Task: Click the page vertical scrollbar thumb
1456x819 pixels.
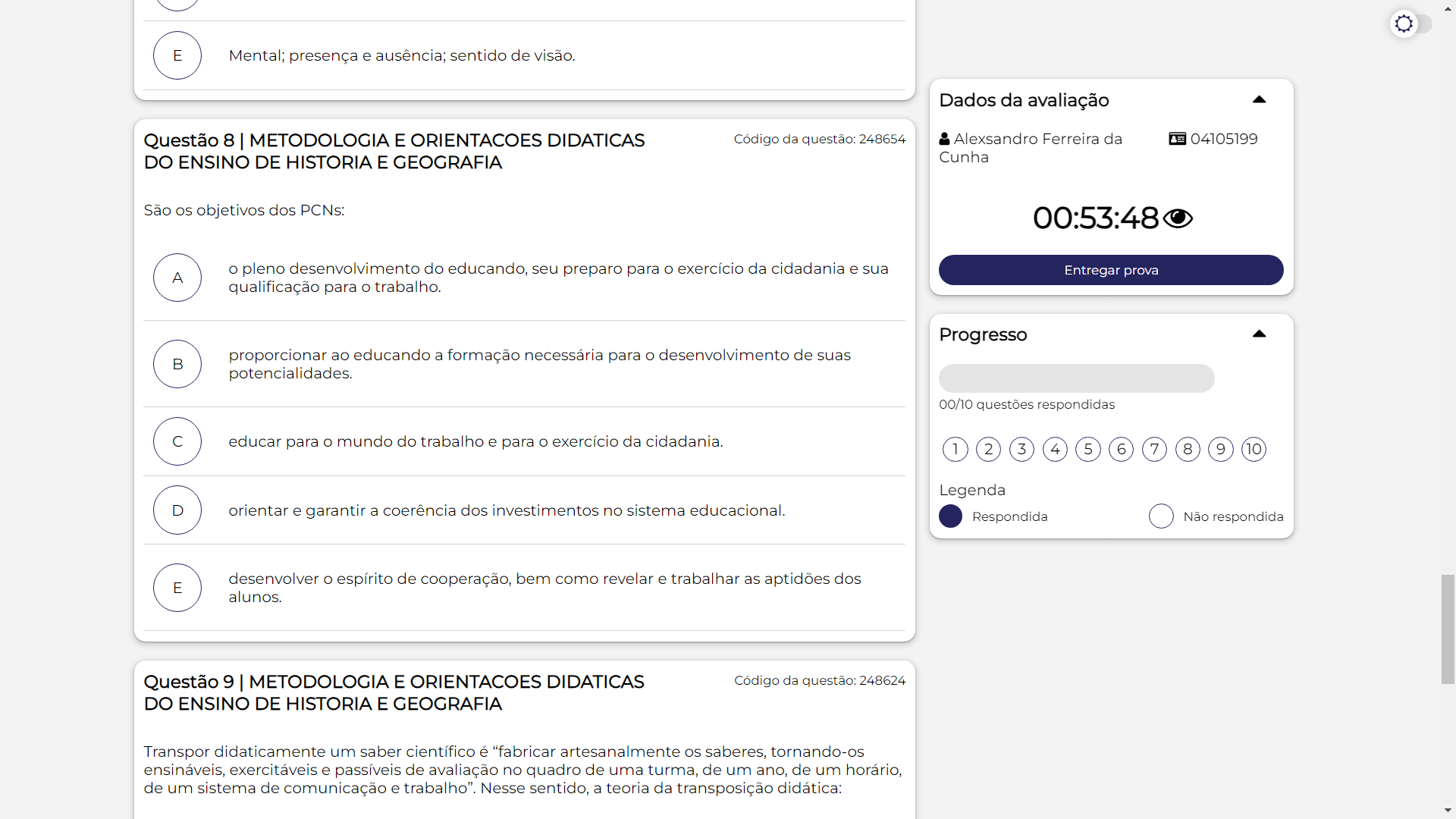Action: (x=1448, y=629)
